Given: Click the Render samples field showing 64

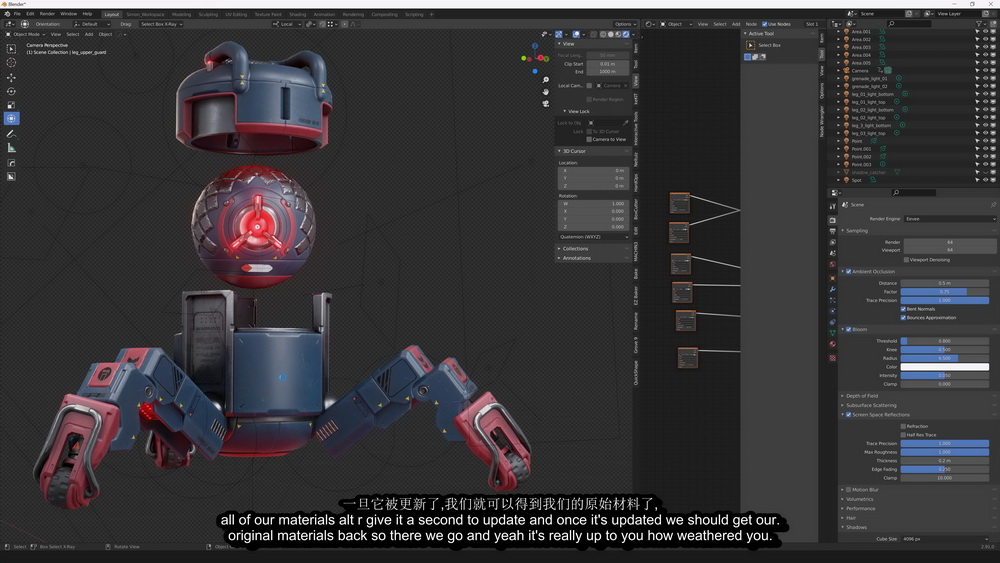Looking at the screenshot, I should pyautogui.click(x=950, y=242).
